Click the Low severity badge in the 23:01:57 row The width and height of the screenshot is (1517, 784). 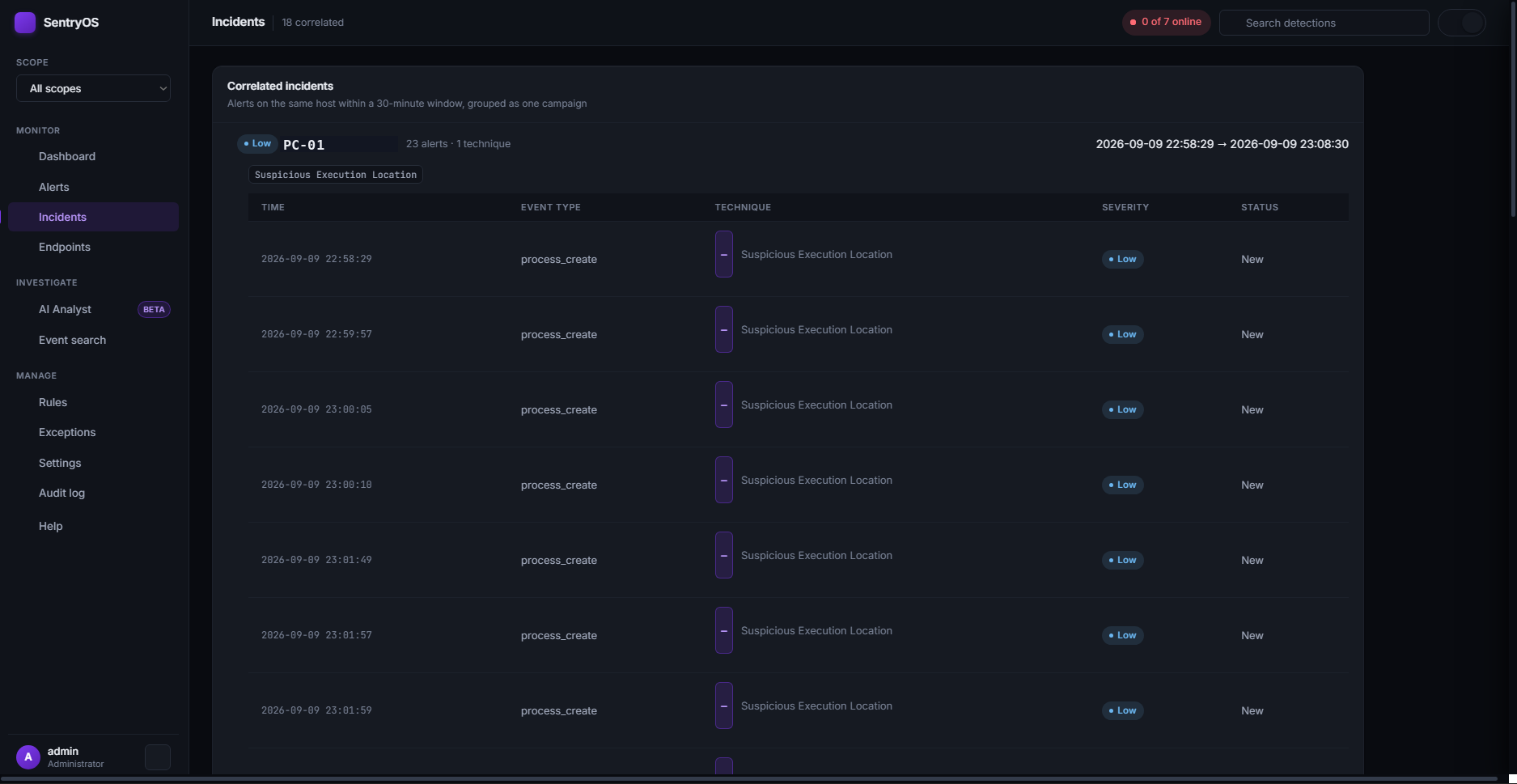[1122, 635]
